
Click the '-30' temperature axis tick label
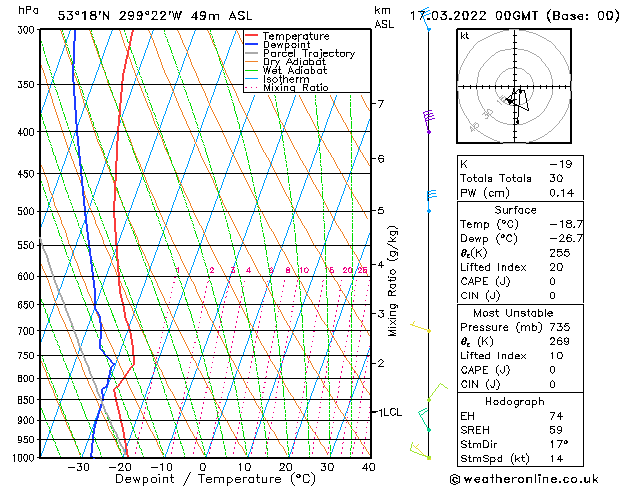tap(78, 467)
